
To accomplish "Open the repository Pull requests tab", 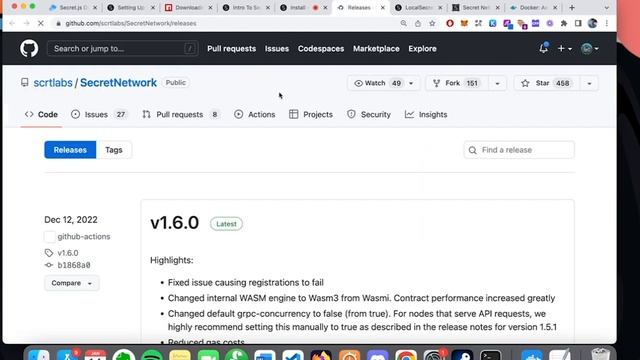I will point(180,115).
